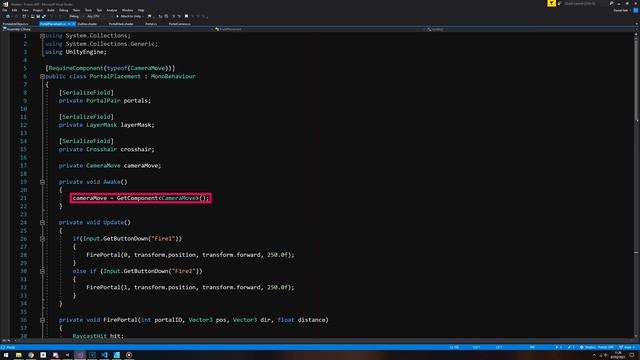Collapse the Fire2 else-if block
This screenshot has width=640, height=360.
coord(42,271)
